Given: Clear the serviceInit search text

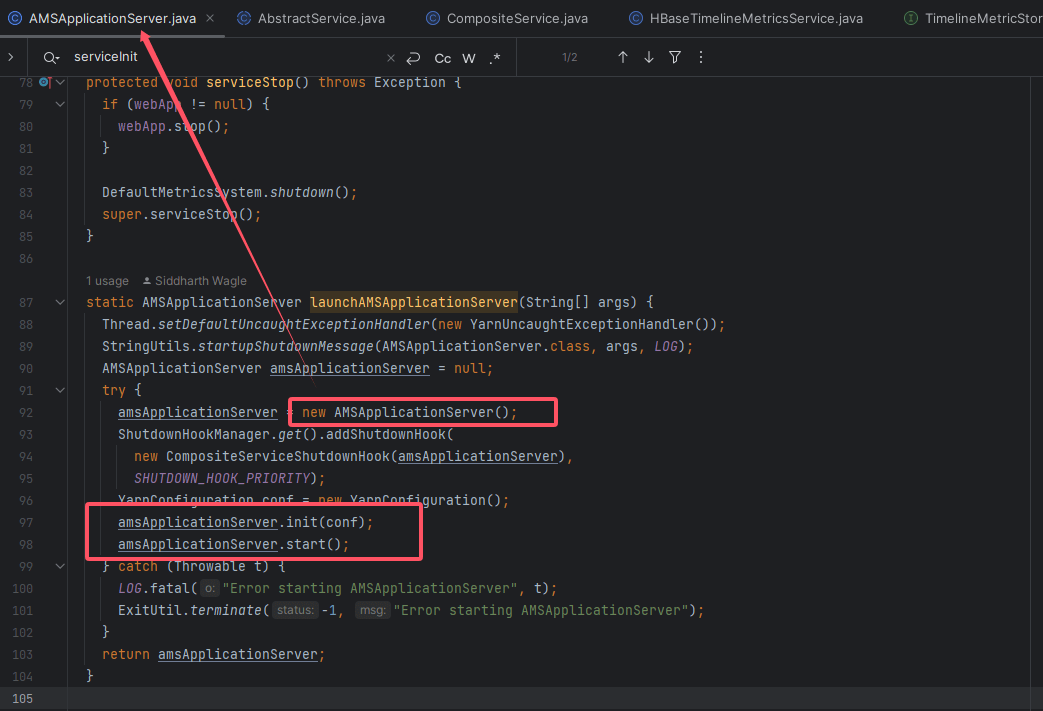Looking at the screenshot, I should tap(390, 58).
